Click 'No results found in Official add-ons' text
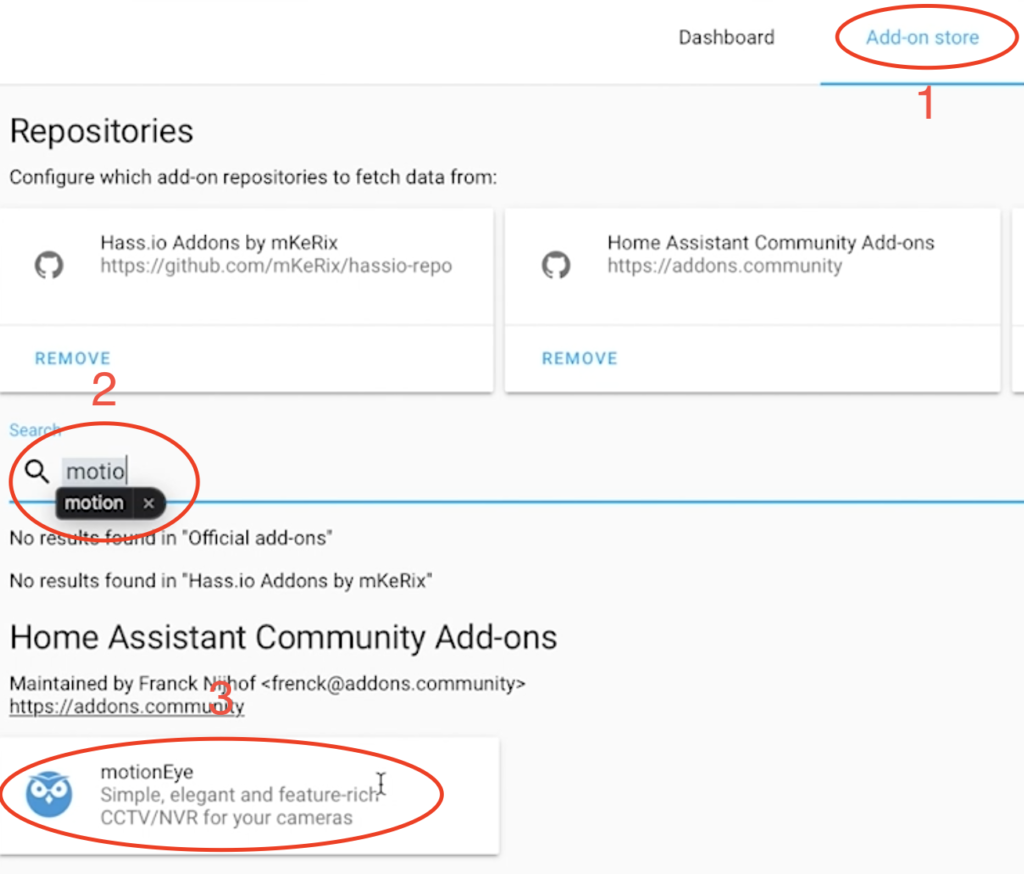The height and width of the screenshot is (874, 1024). click(171, 538)
